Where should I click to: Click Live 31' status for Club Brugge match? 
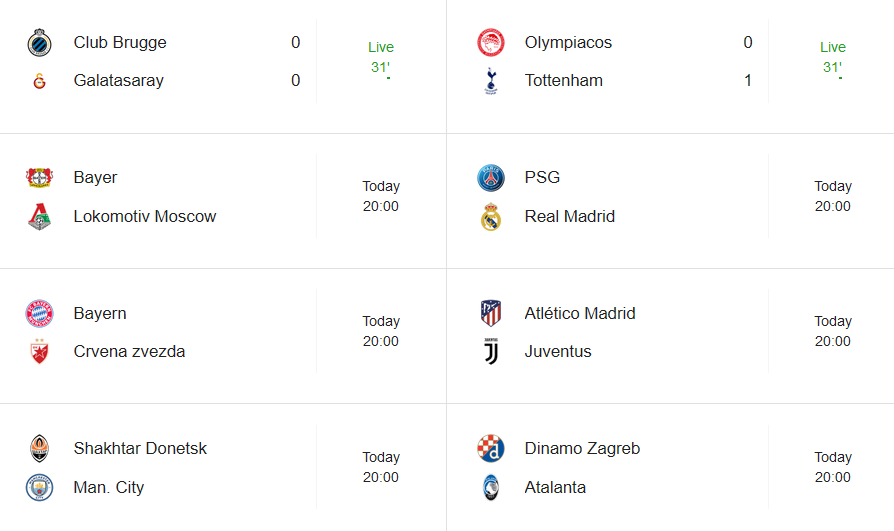tap(381, 57)
